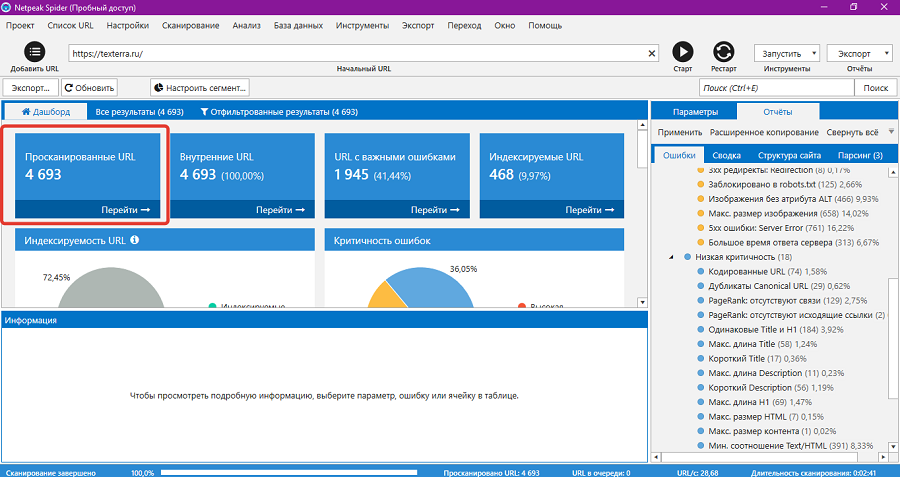This screenshot has width=900, height=477.
Task: Click the Поиск search button
Action: [875, 88]
